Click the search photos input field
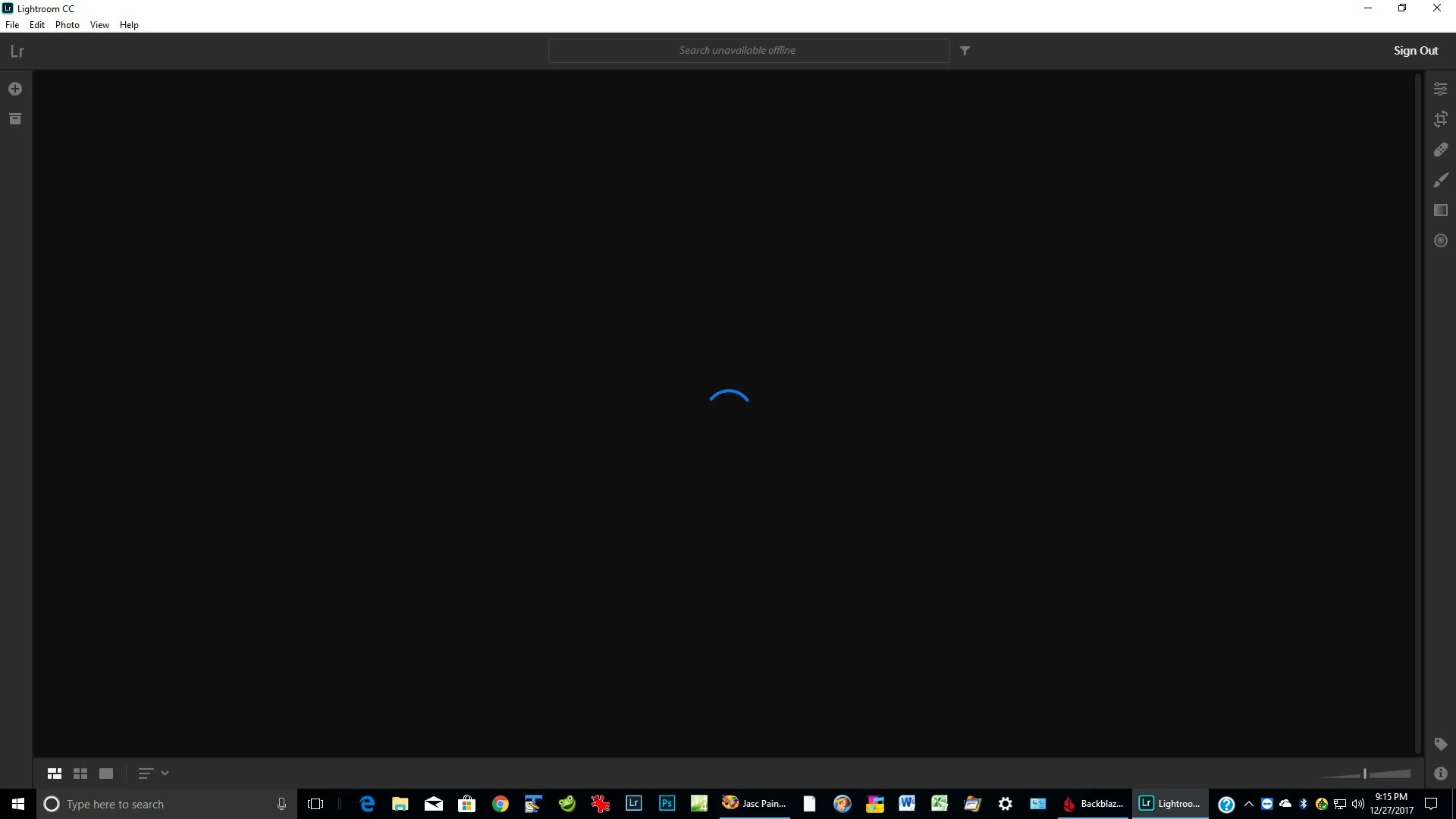The image size is (1456, 819). coord(748,51)
